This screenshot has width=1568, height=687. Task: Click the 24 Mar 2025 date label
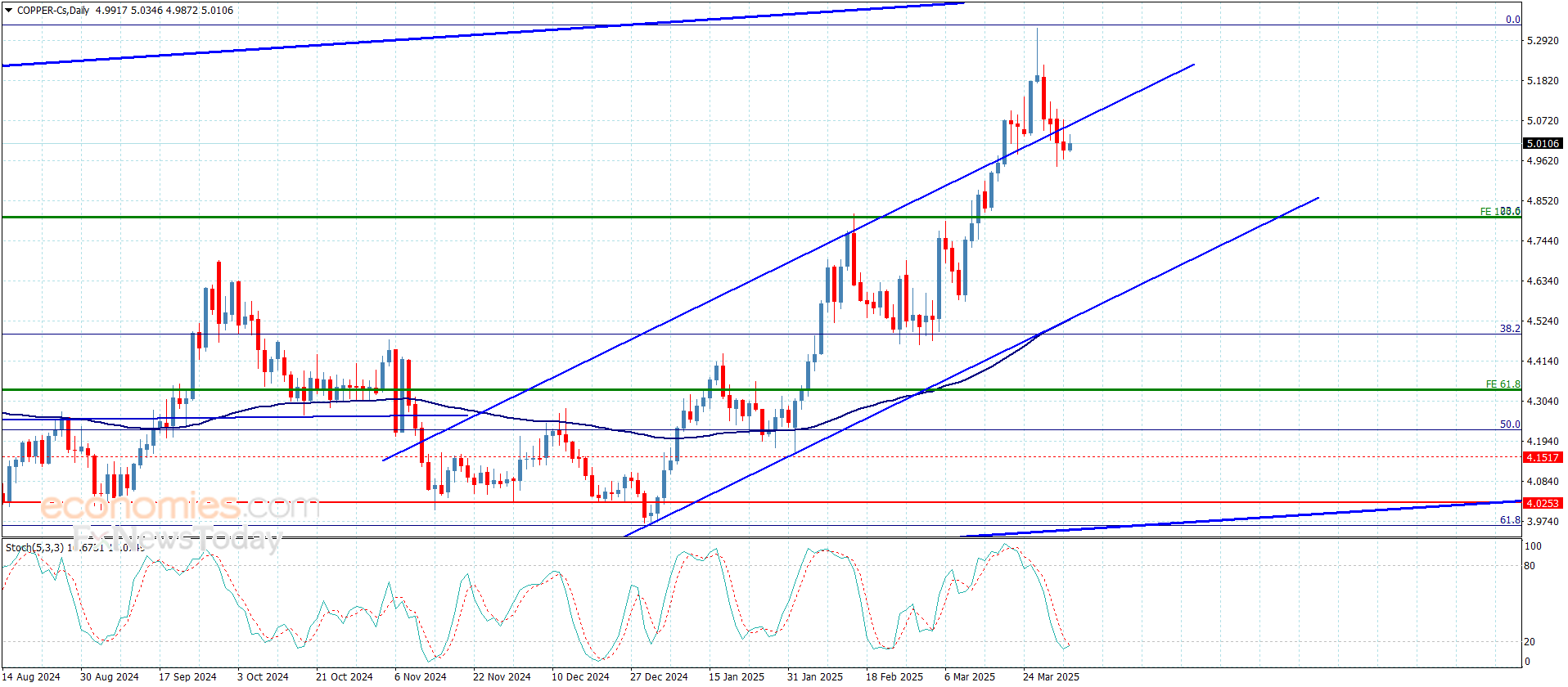tap(1051, 676)
